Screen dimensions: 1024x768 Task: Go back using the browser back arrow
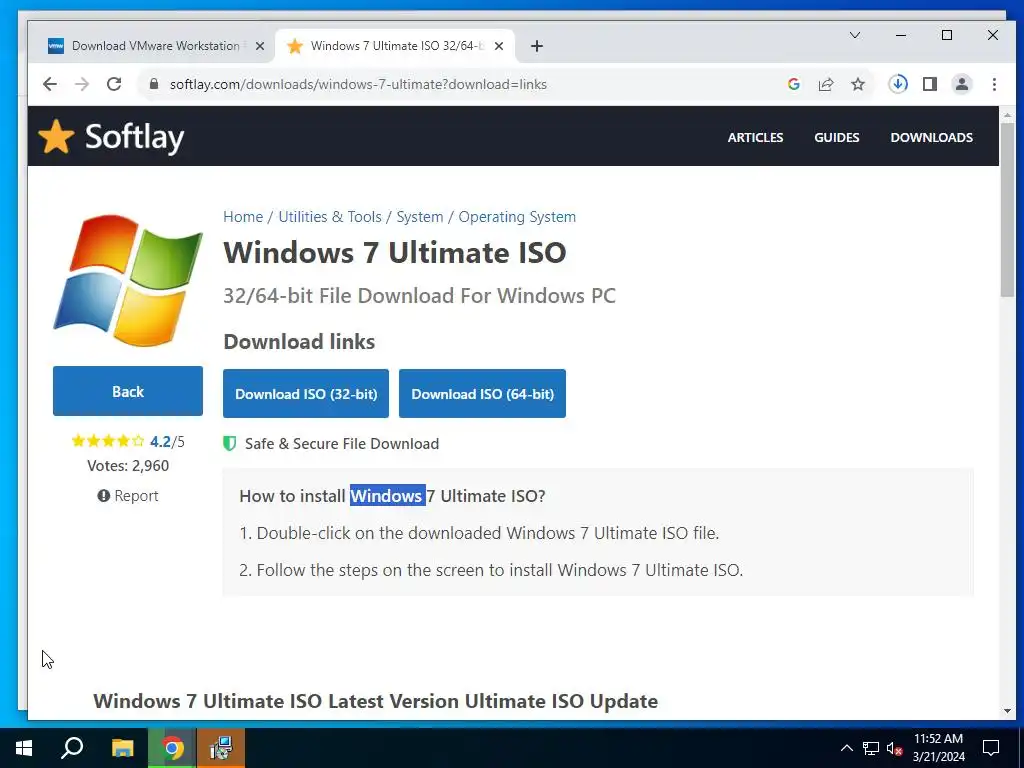click(x=50, y=84)
